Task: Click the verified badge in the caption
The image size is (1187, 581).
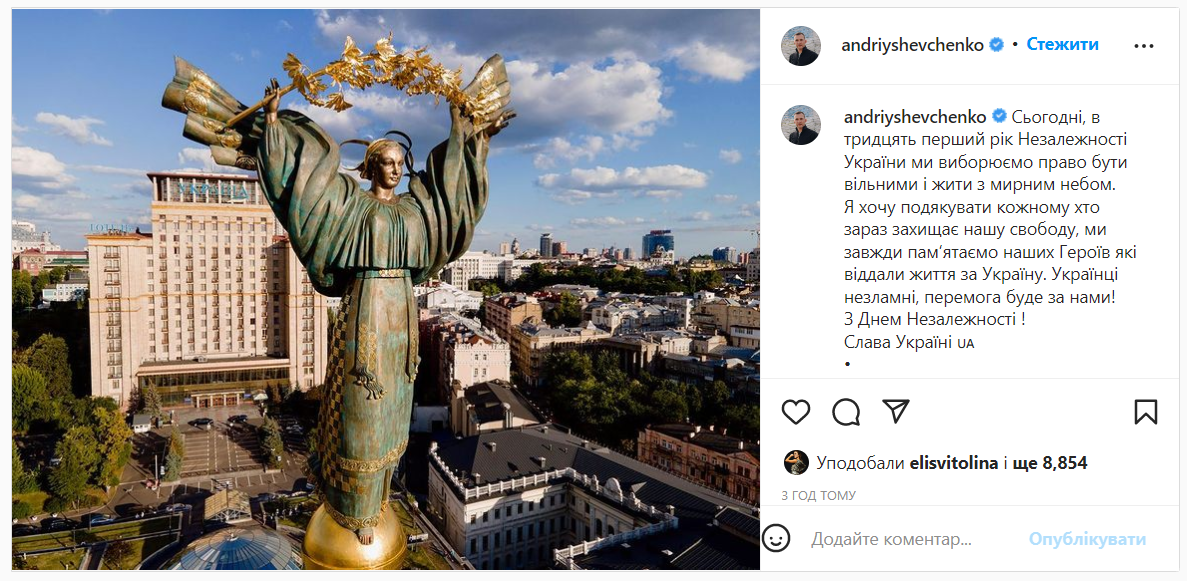Action: (x=999, y=117)
